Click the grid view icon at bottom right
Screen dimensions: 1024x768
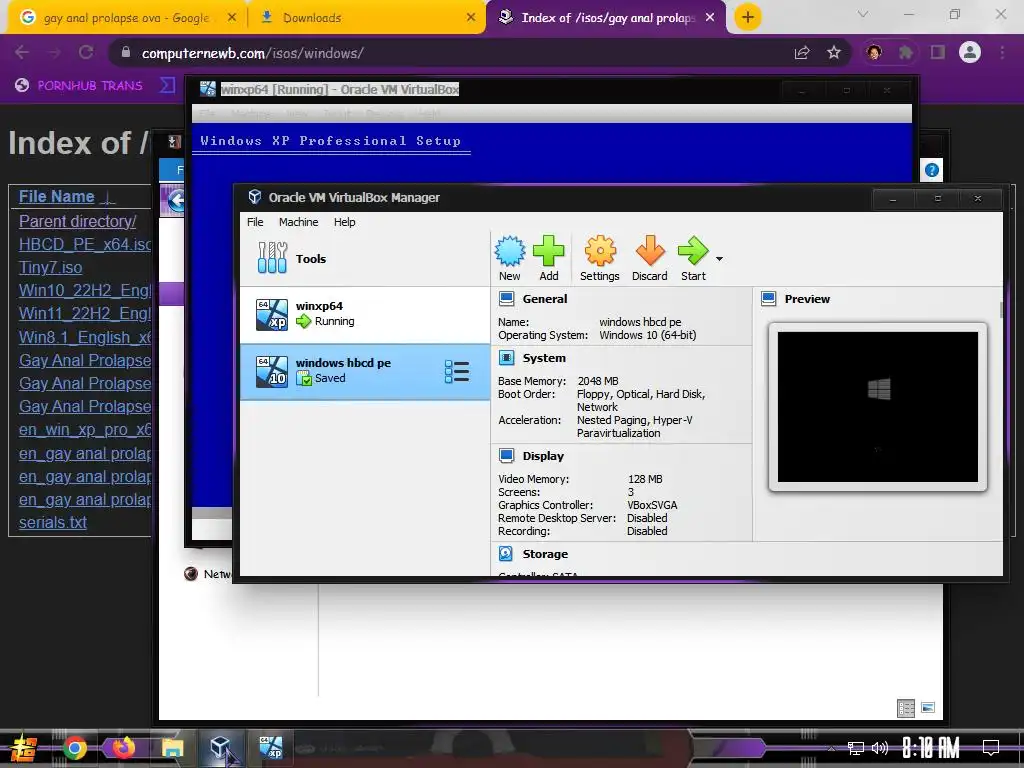906,708
